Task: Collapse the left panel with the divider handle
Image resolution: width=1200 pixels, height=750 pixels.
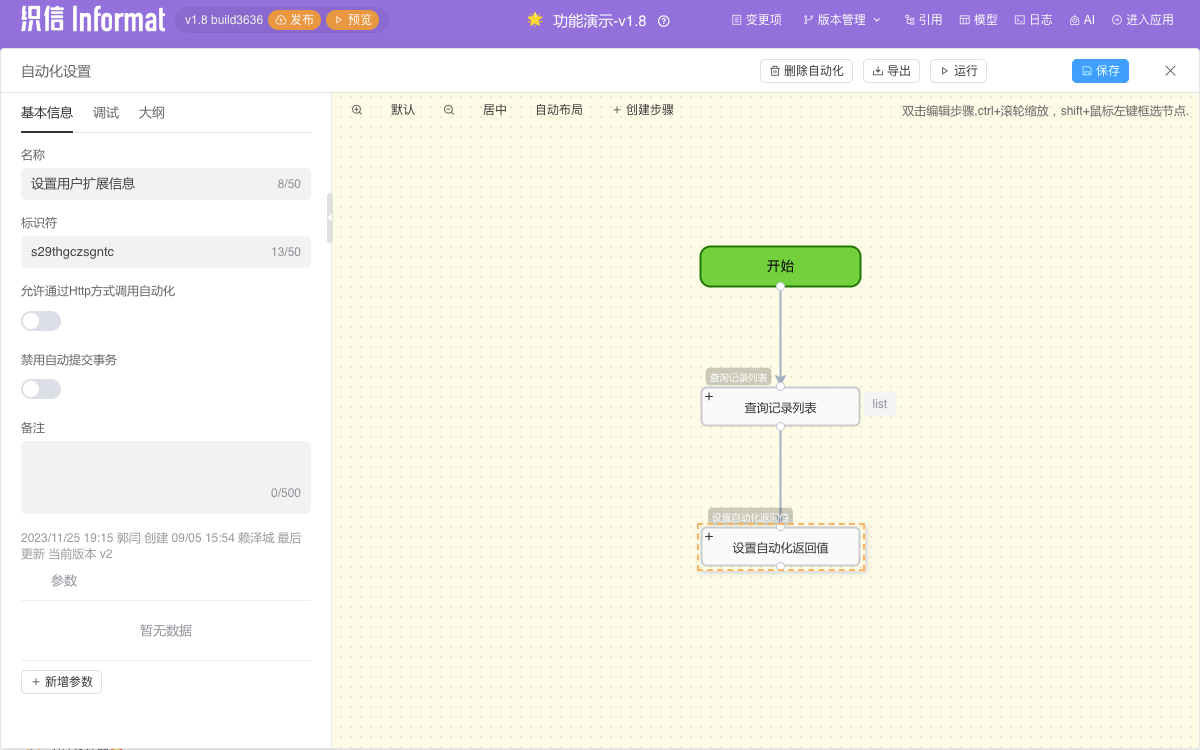Action: tap(330, 217)
